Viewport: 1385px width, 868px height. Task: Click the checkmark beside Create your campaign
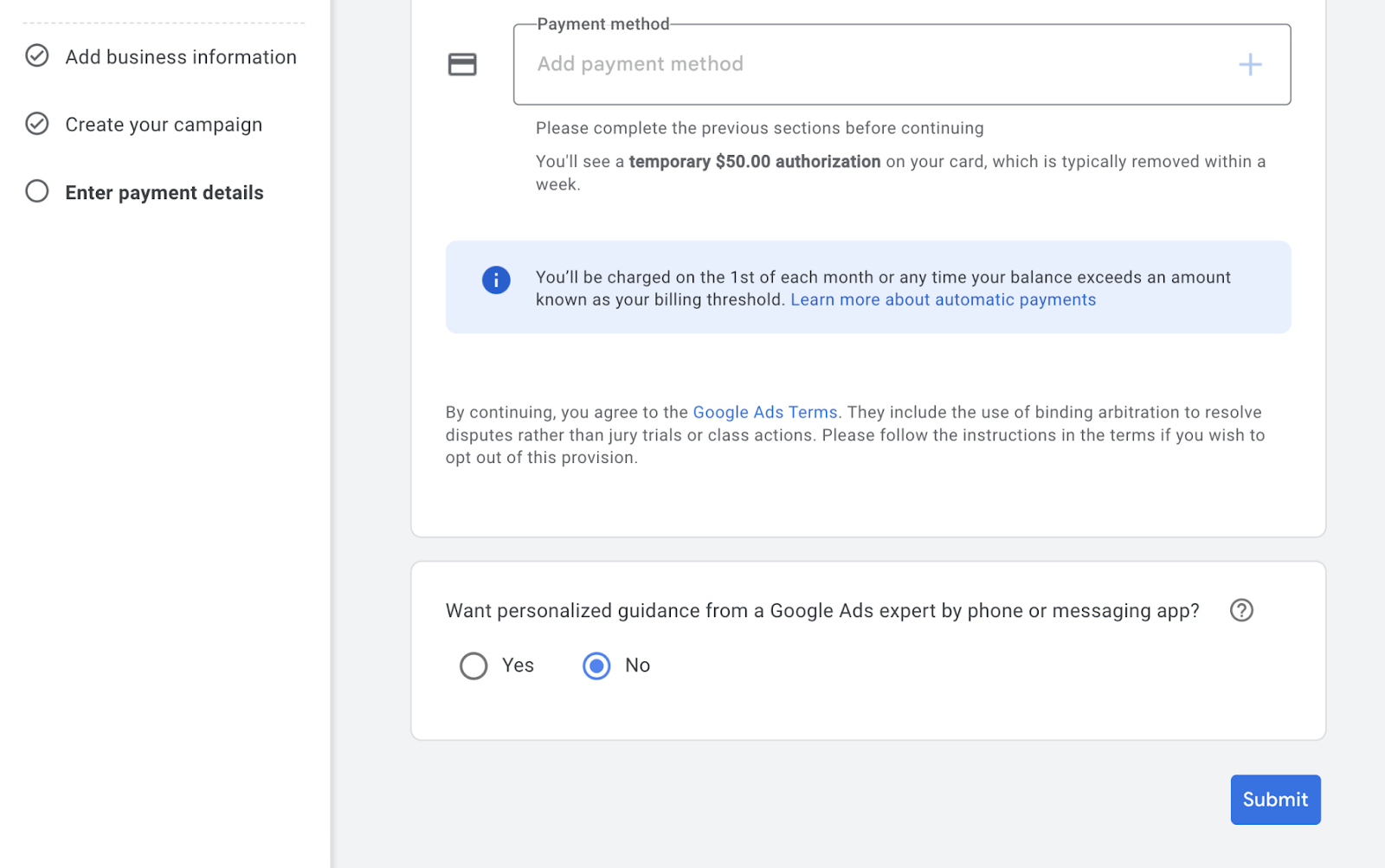pos(36,124)
